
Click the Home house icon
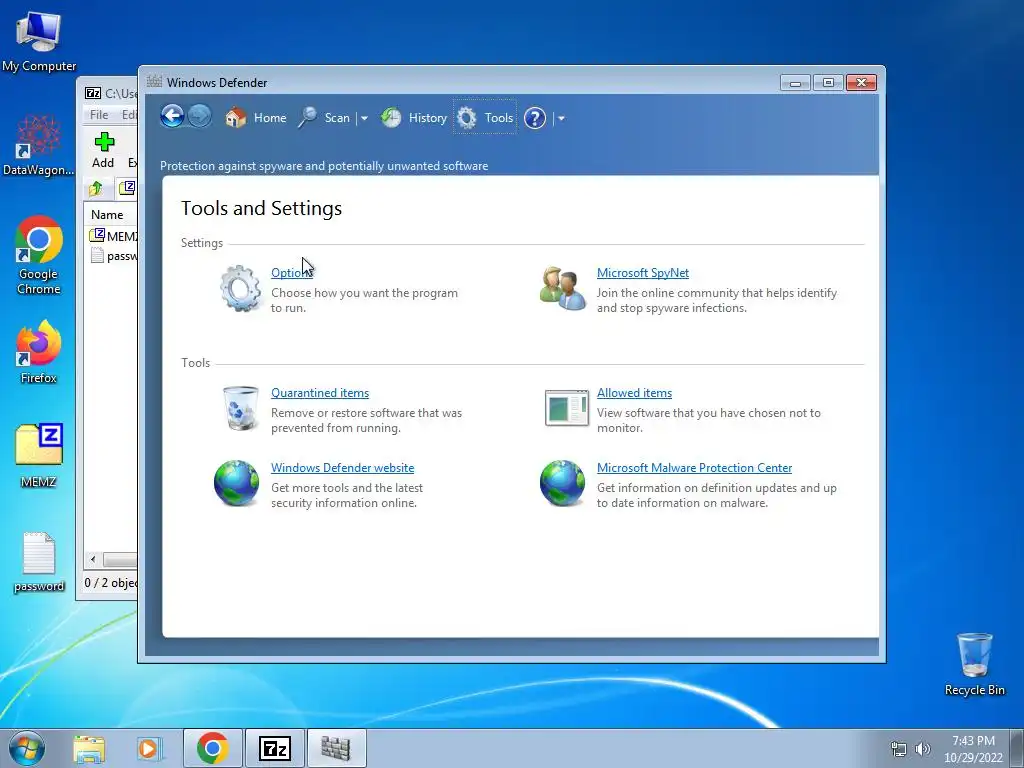[x=236, y=118]
